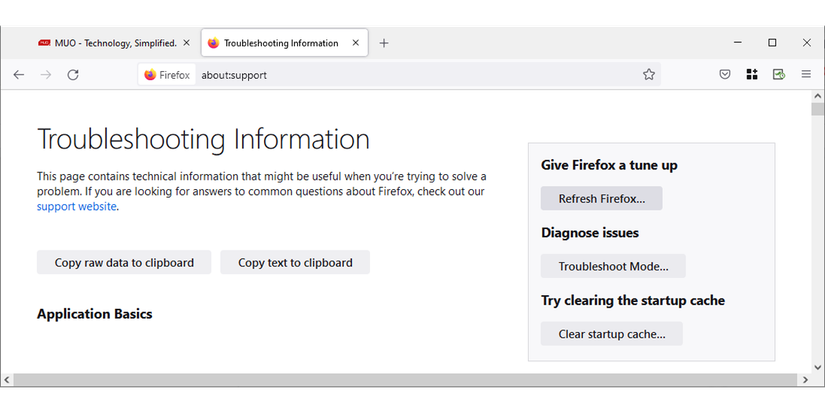
Task: Copy text to clipboard
Action: click(x=295, y=262)
